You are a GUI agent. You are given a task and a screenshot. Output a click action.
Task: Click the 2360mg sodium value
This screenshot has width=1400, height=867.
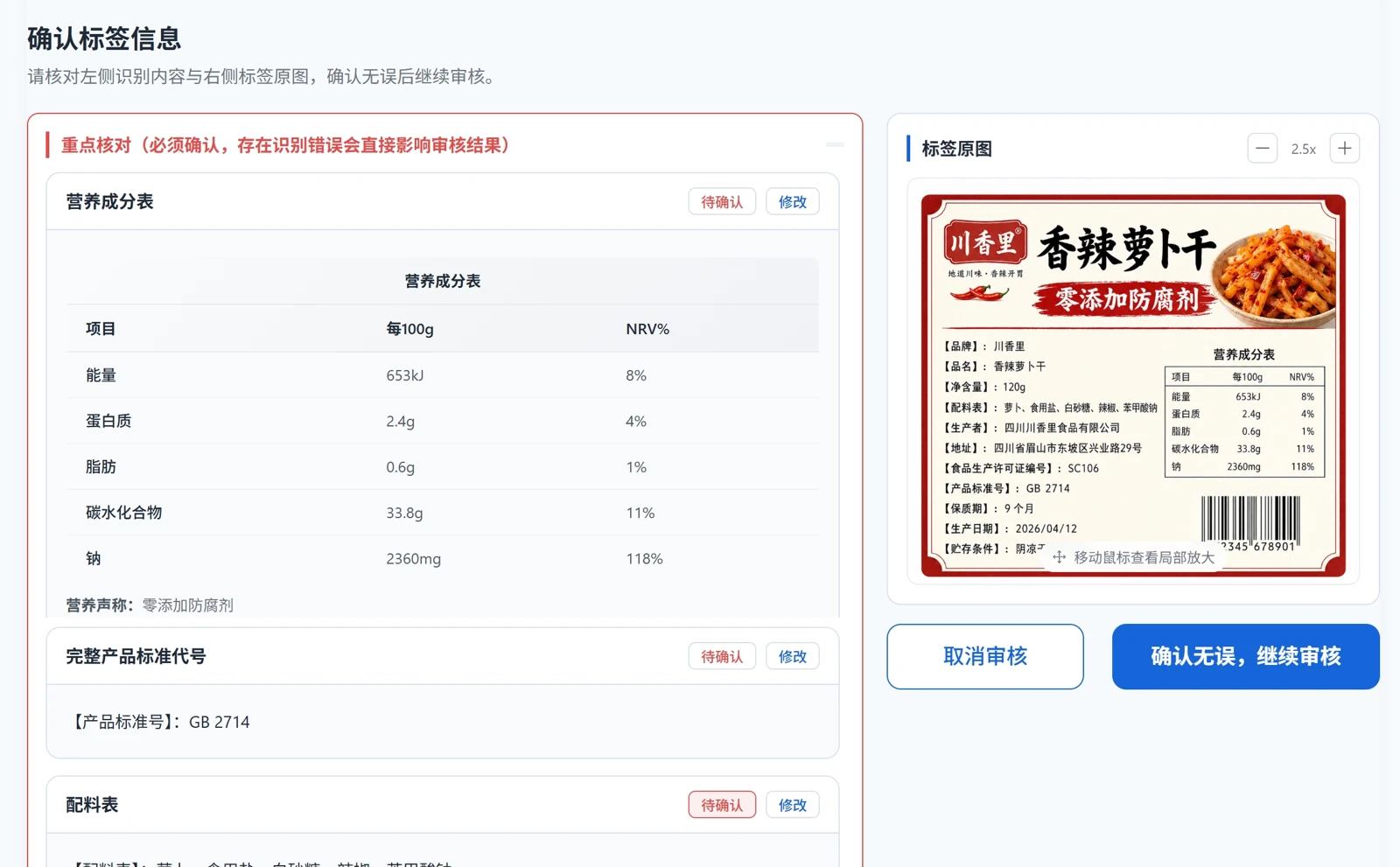(414, 558)
